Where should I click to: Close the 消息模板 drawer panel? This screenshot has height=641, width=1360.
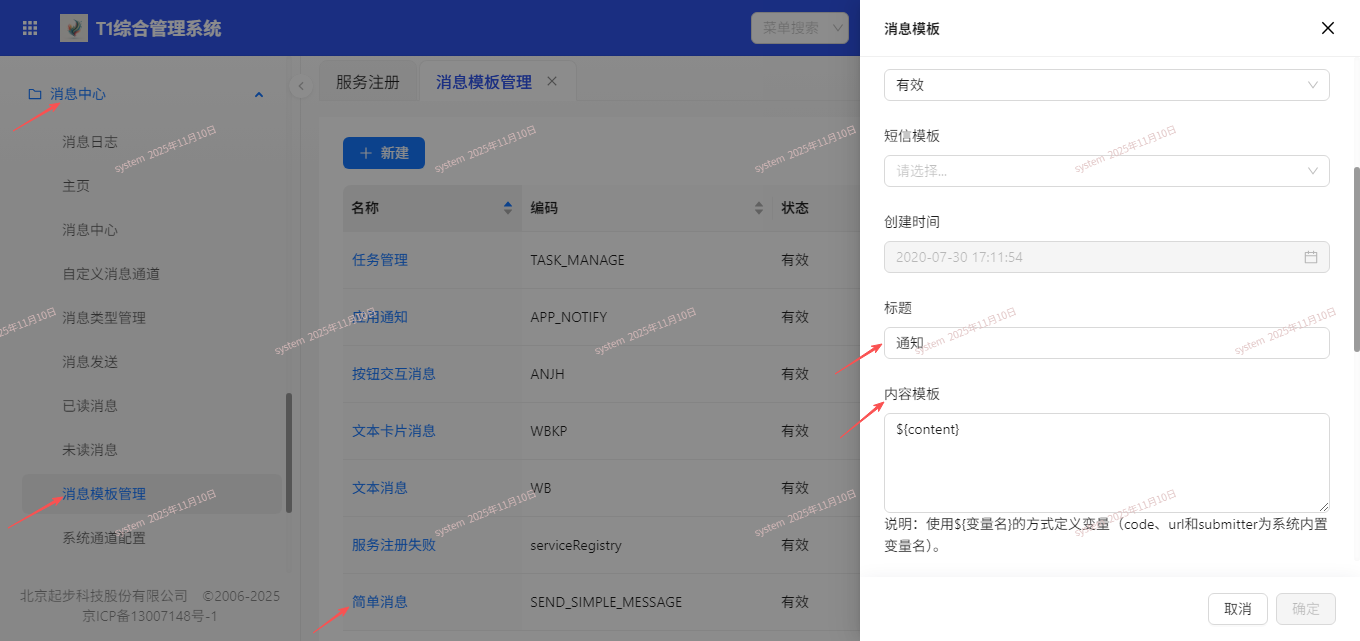pyautogui.click(x=1328, y=28)
